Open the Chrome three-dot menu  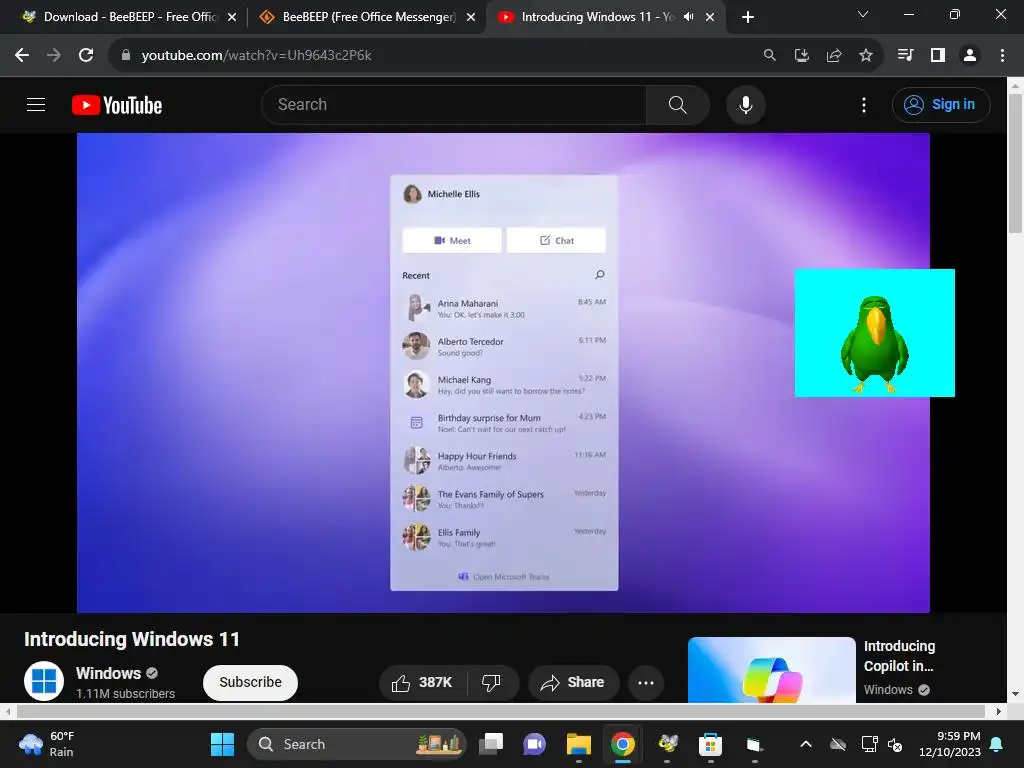pyautogui.click(x=1002, y=56)
